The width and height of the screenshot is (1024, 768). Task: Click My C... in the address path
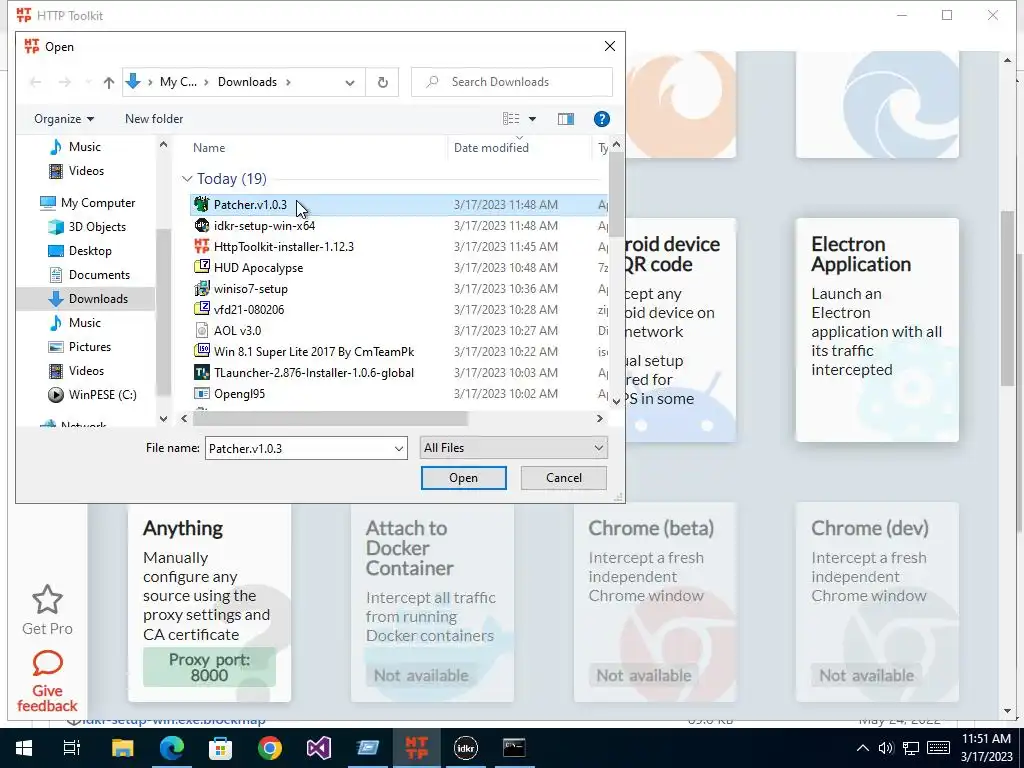click(178, 82)
